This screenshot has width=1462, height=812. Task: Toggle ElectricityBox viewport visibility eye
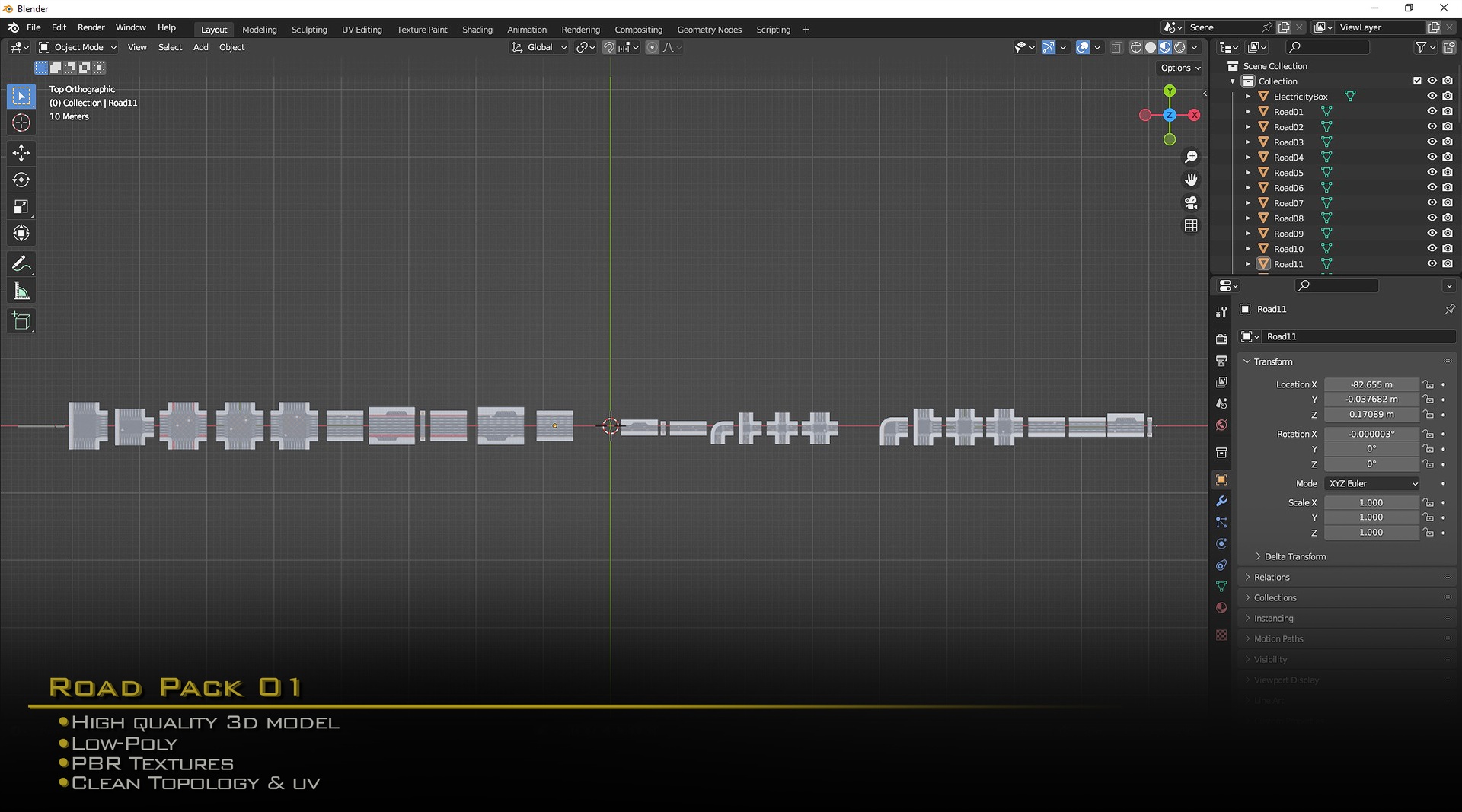coord(1432,96)
